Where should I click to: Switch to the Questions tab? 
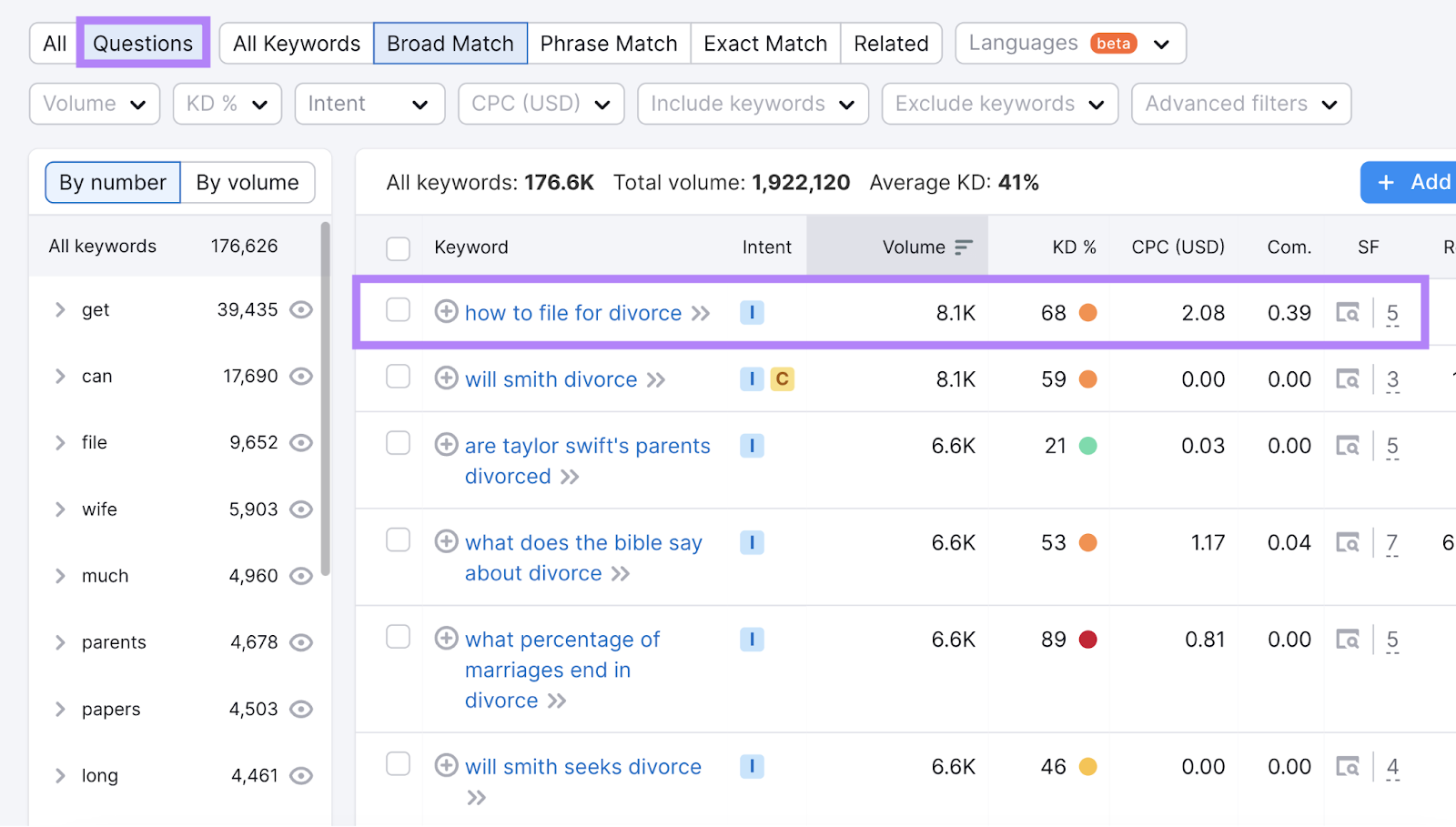click(142, 43)
